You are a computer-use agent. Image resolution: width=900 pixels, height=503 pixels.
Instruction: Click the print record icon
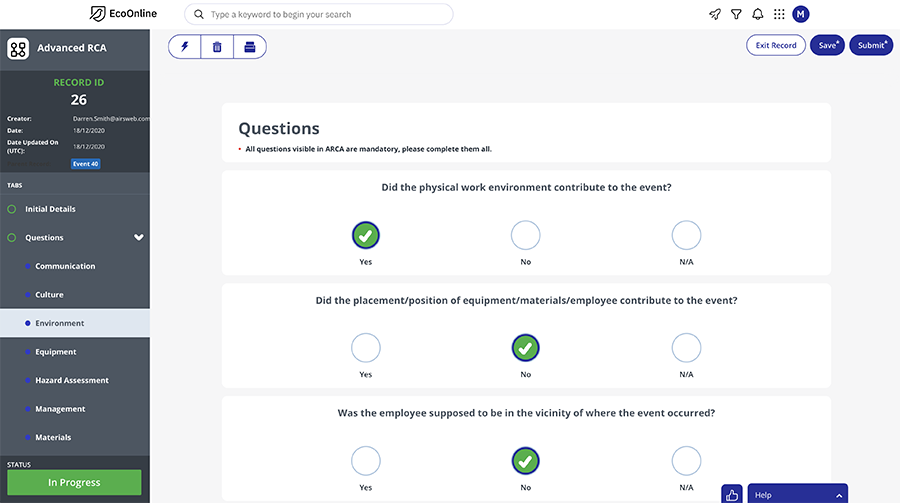pyautogui.click(x=250, y=46)
